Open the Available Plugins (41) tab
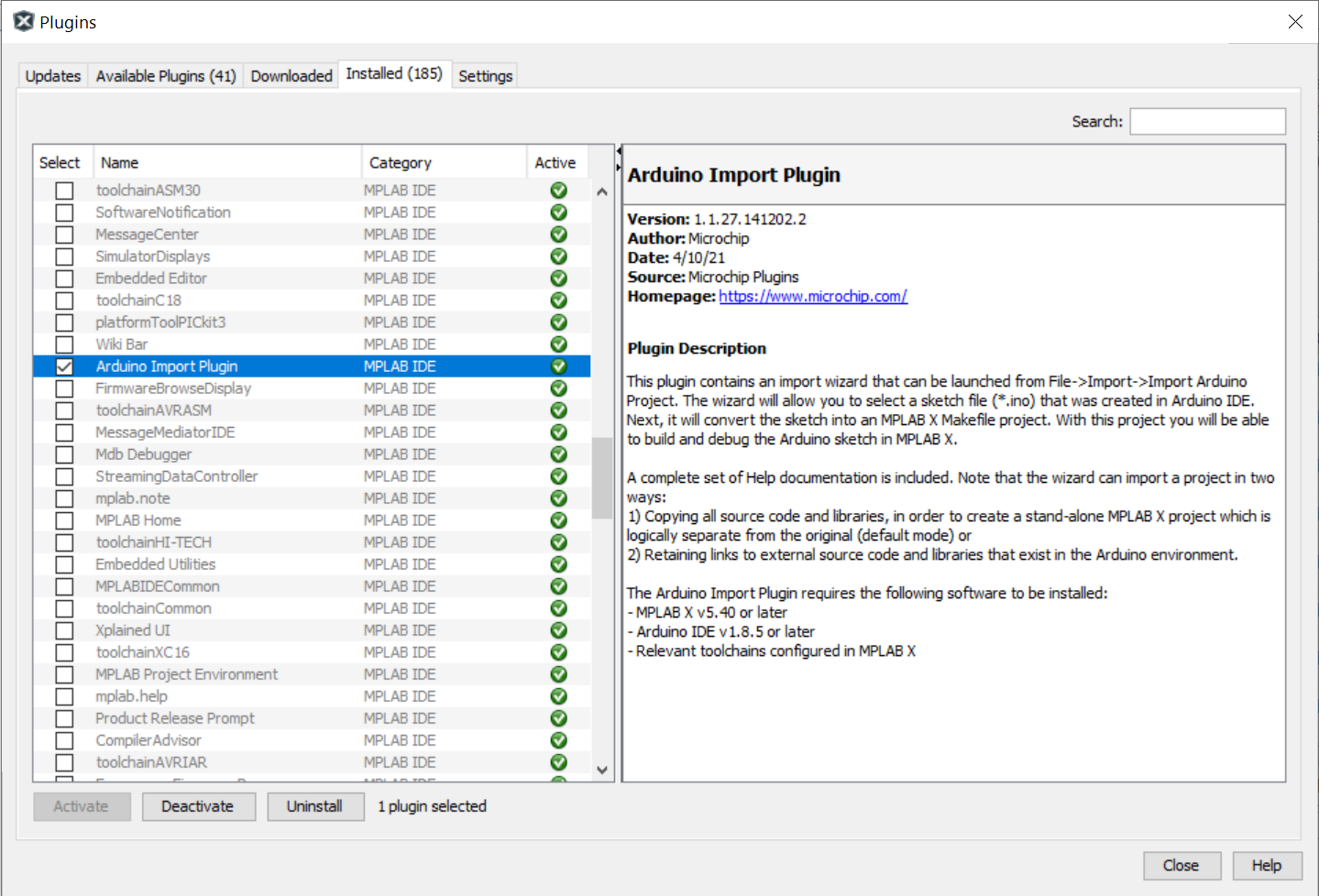This screenshot has width=1319, height=896. coord(166,76)
